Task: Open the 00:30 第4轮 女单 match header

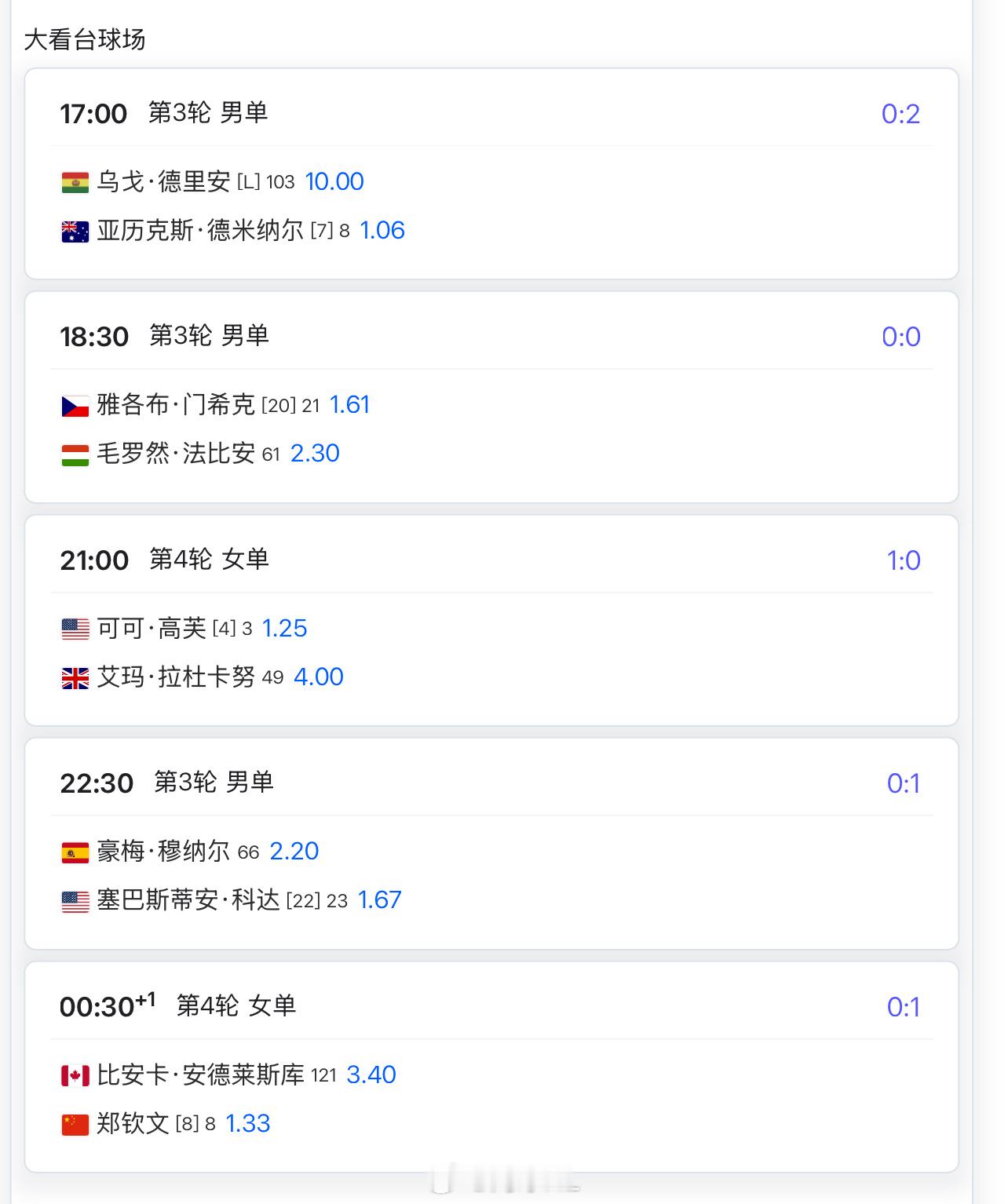Action: click(x=178, y=1005)
